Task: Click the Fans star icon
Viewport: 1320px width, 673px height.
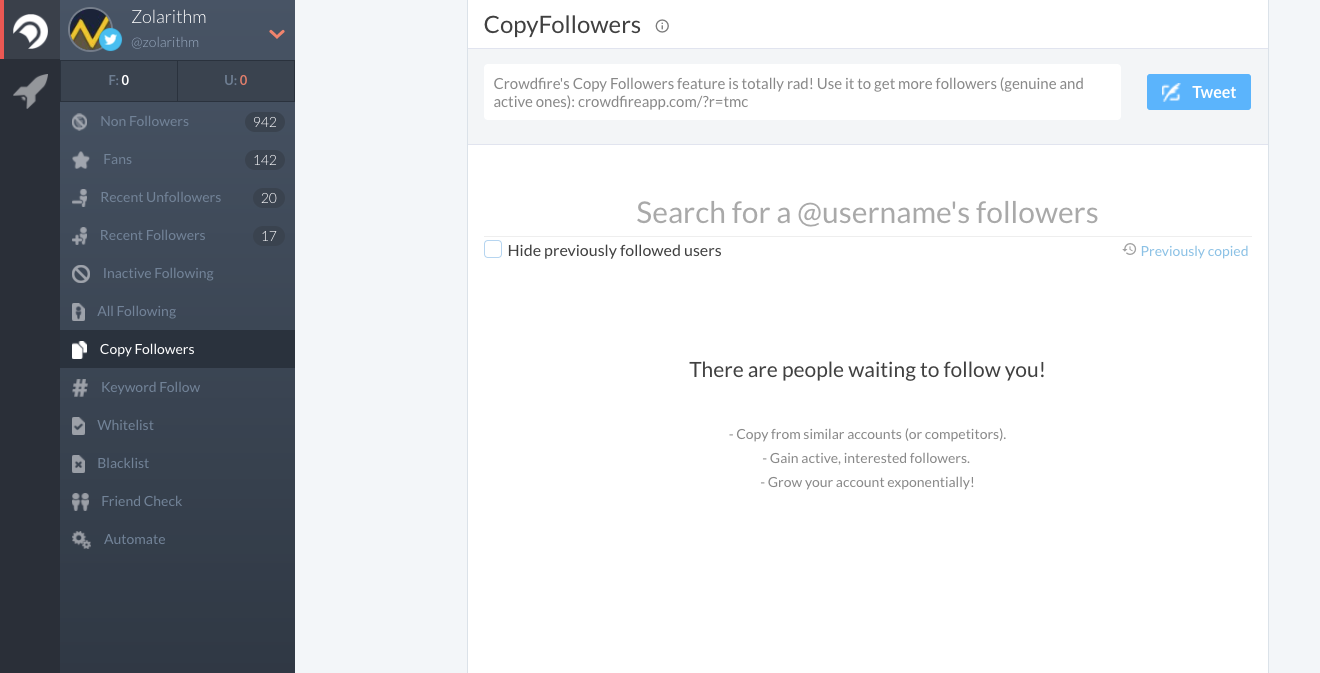Action: pyautogui.click(x=81, y=160)
